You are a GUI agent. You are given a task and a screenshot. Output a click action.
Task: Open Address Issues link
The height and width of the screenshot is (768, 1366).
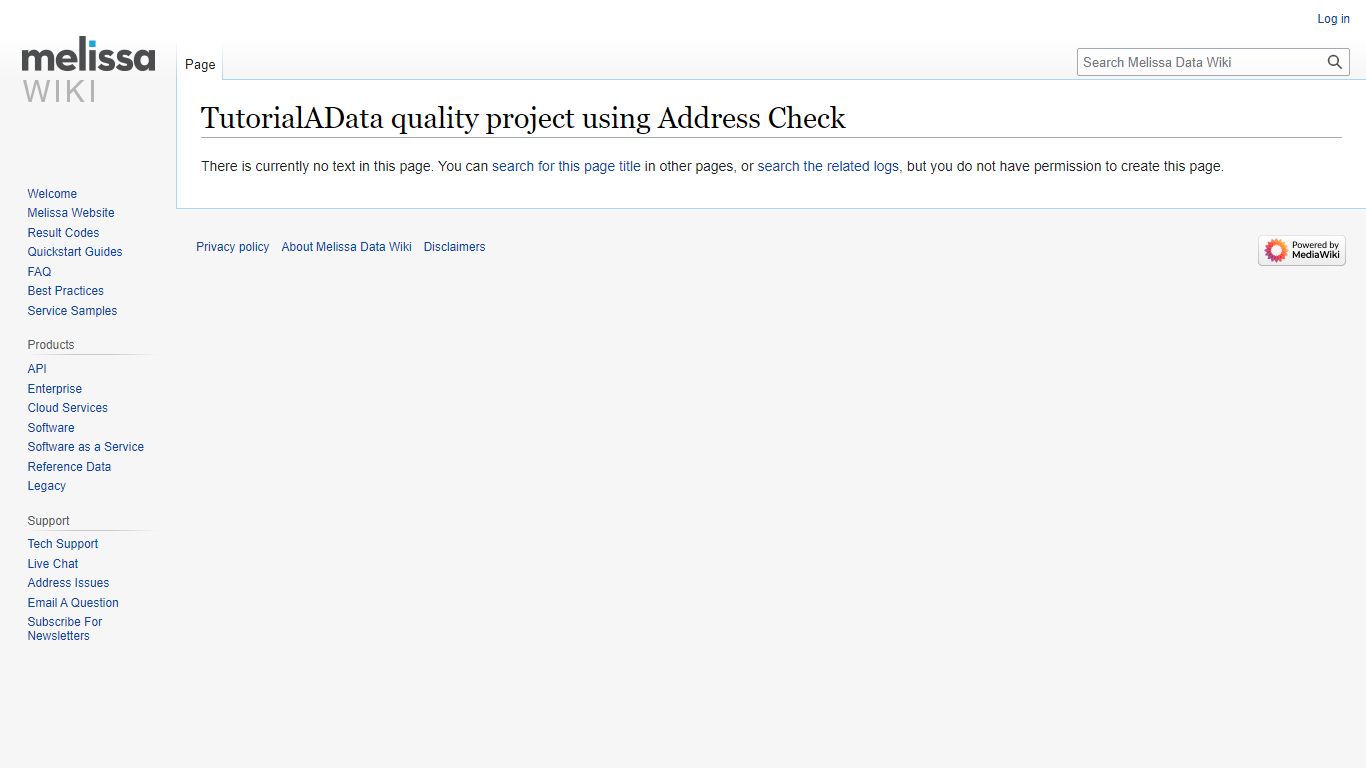coord(68,583)
